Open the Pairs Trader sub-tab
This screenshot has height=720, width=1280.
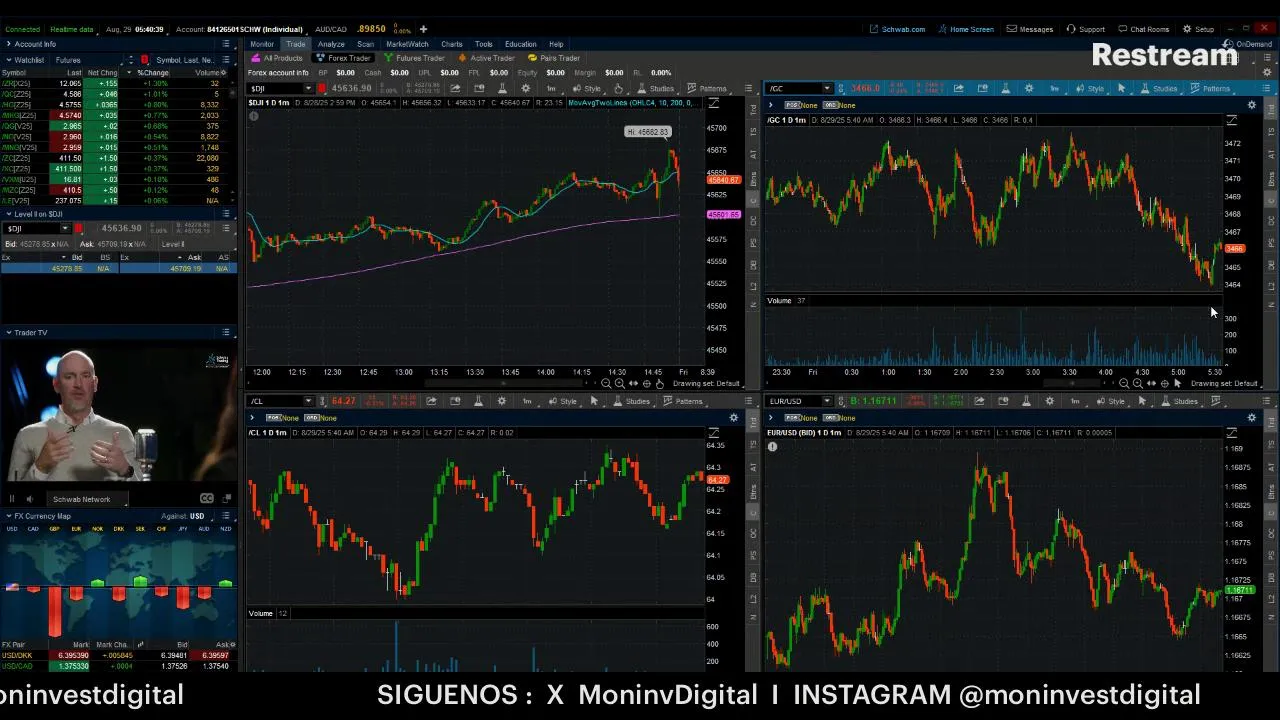coord(554,58)
